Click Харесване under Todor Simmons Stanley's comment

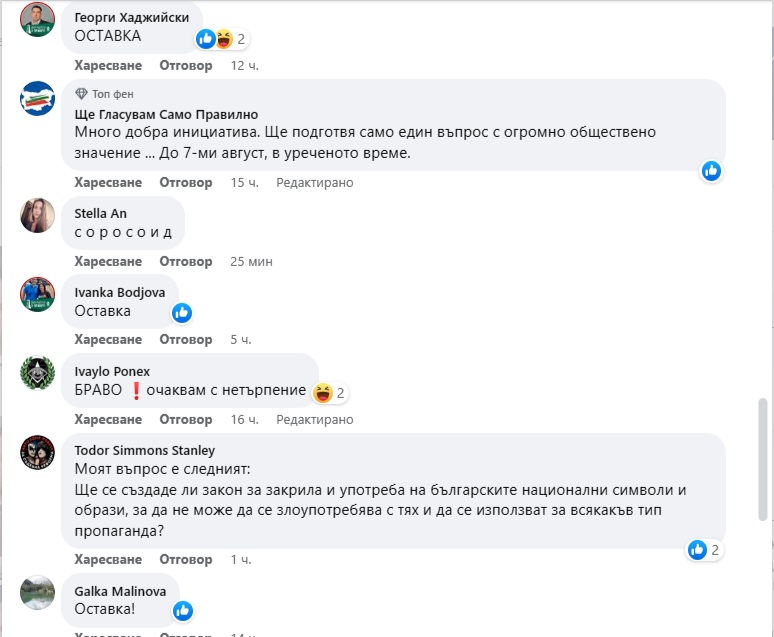108,558
